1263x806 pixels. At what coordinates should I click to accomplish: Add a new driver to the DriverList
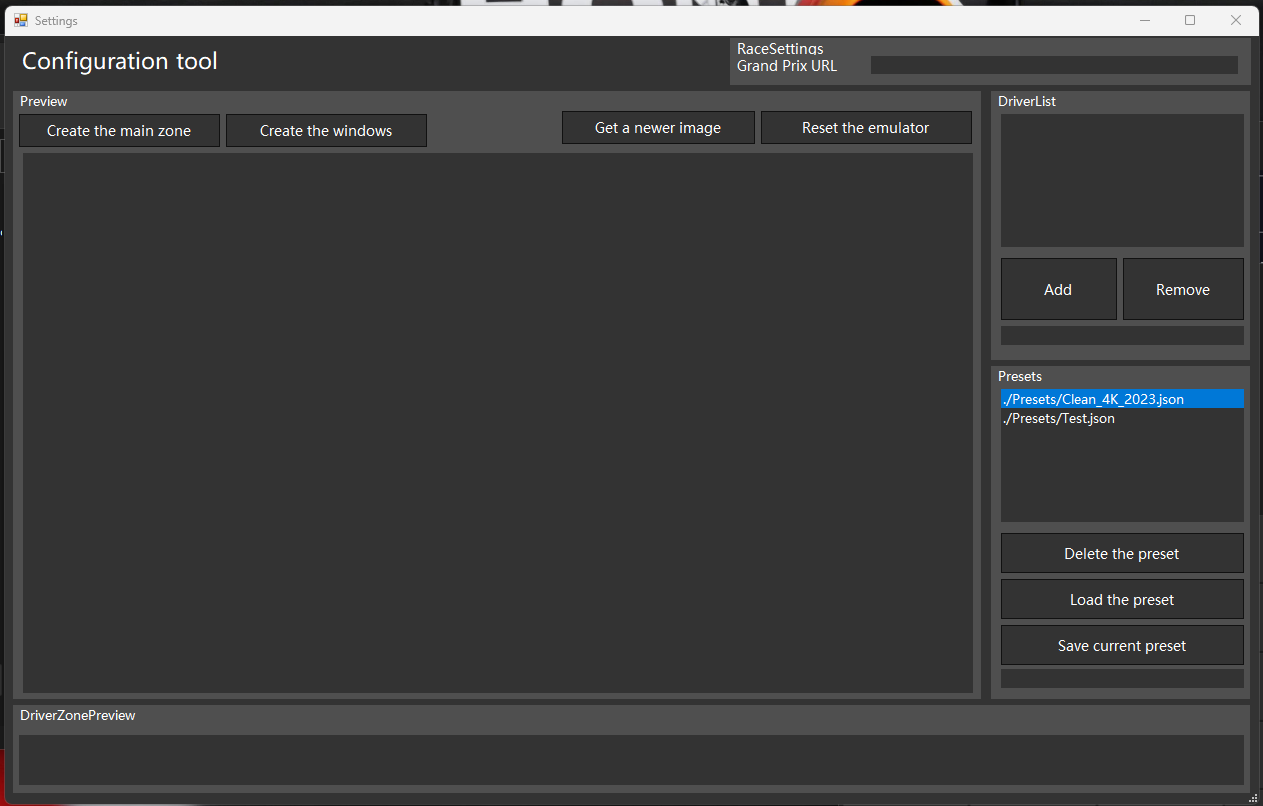coord(1058,289)
